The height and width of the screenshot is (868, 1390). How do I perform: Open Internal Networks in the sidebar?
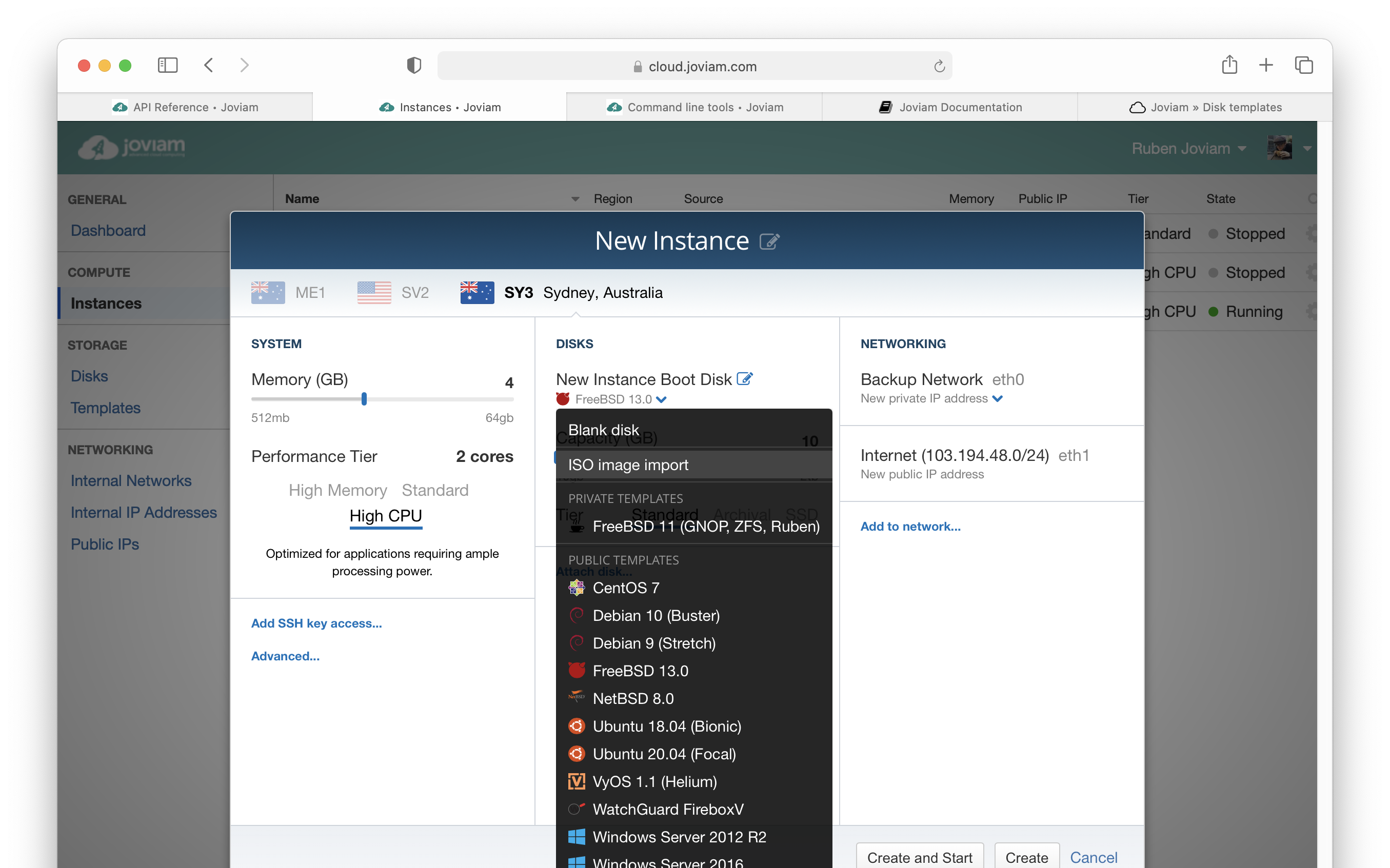click(x=131, y=480)
